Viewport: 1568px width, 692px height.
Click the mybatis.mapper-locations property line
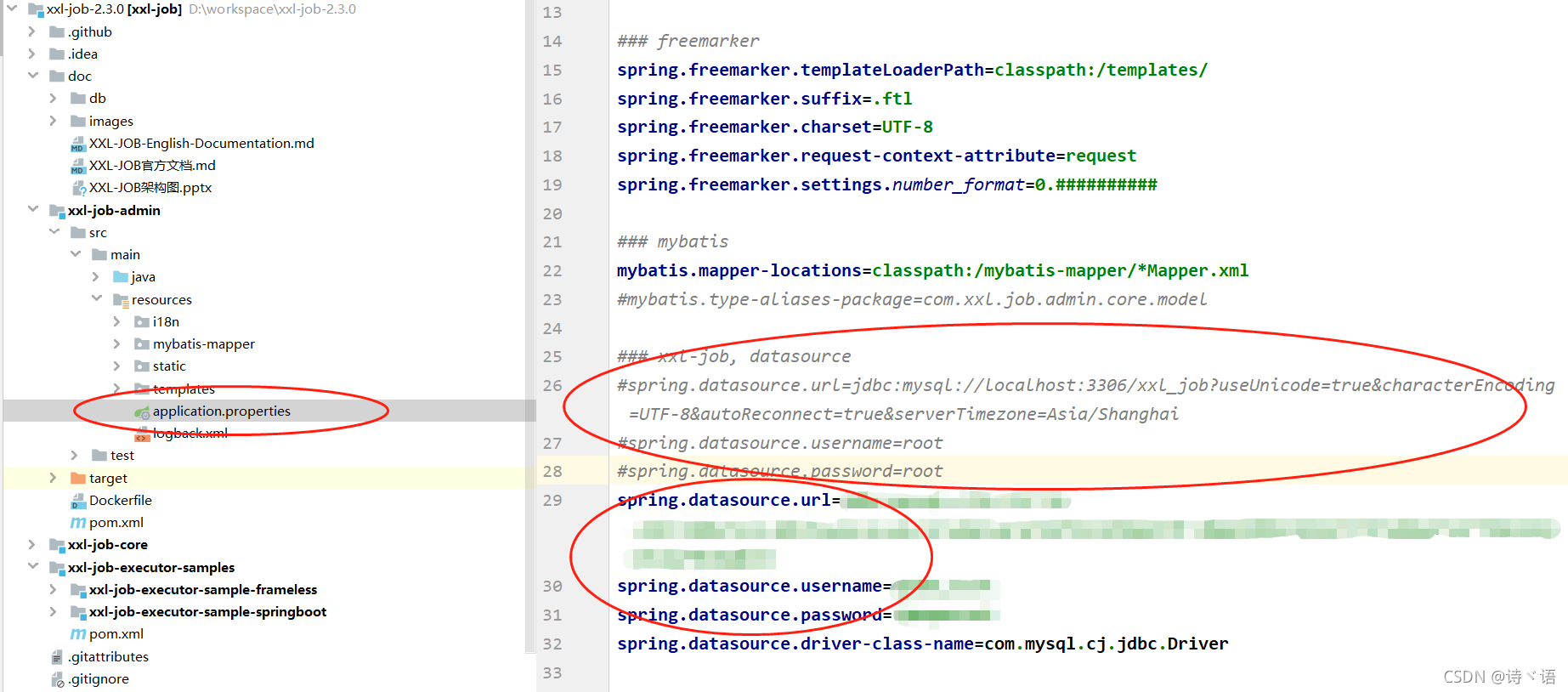point(932,270)
